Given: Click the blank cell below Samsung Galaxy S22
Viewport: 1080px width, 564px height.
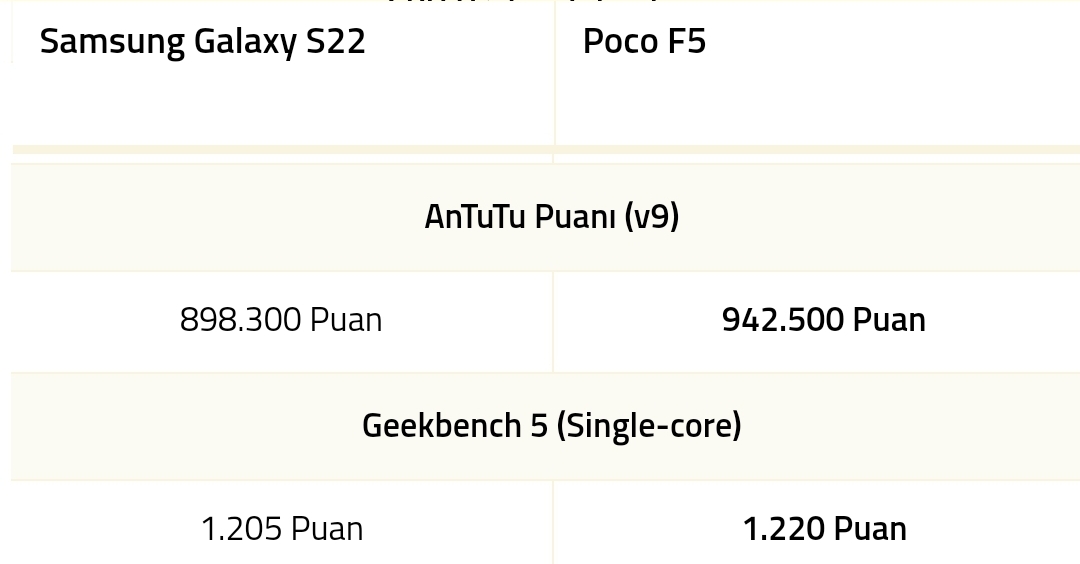Looking at the screenshot, I should point(282,103).
